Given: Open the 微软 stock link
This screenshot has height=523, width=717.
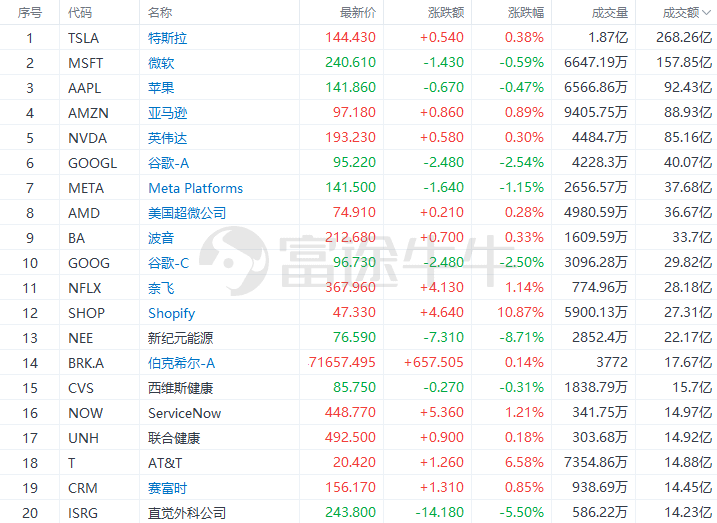Looking at the screenshot, I should 161,63.
